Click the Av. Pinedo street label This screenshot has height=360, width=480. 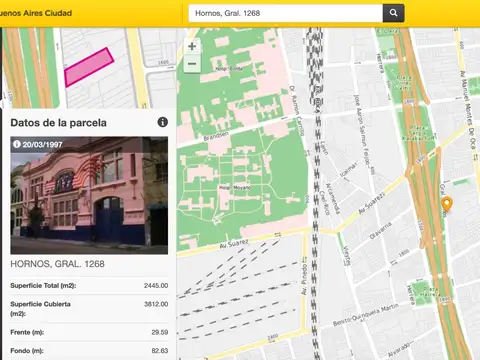point(304,280)
